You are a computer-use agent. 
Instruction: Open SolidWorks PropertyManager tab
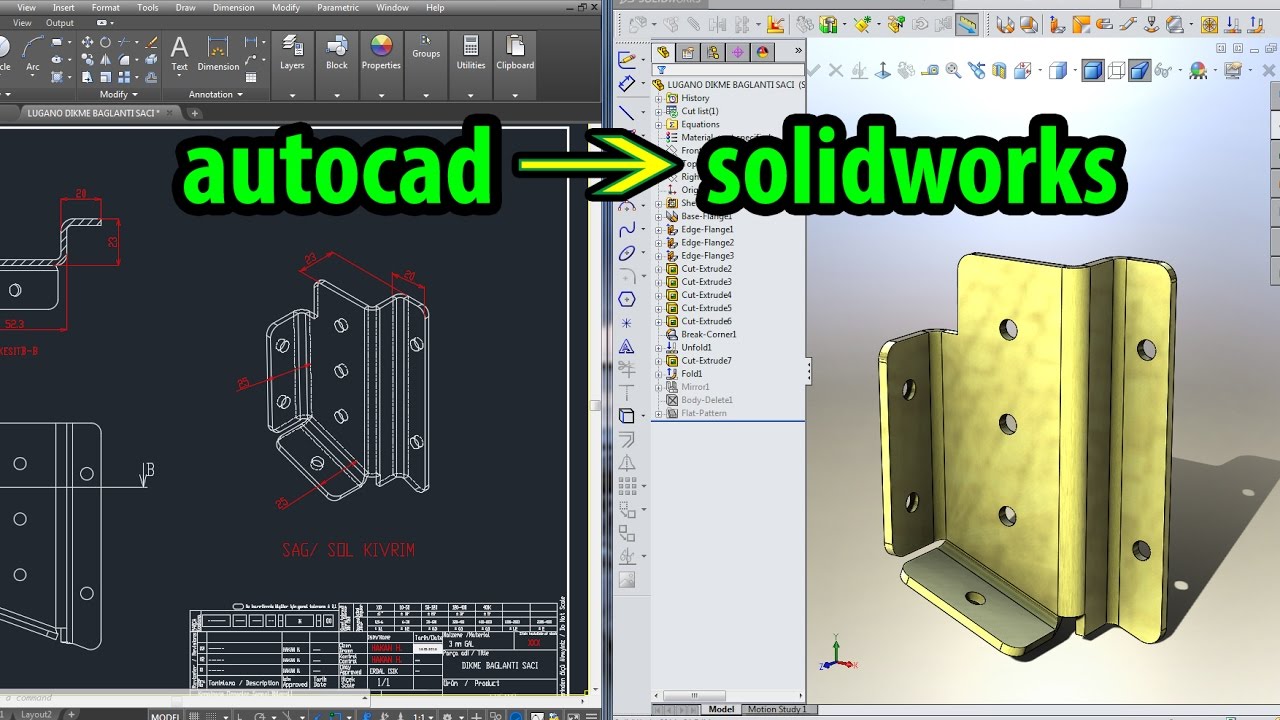pyautogui.click(x=688, y=52)
